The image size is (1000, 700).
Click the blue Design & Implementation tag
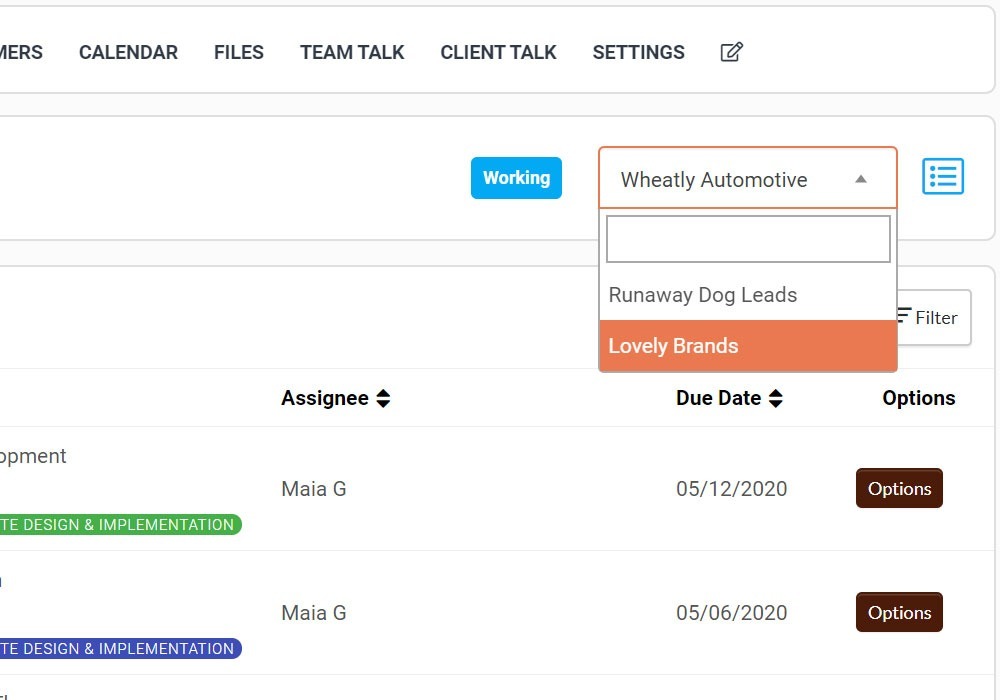tap(118, 649)
